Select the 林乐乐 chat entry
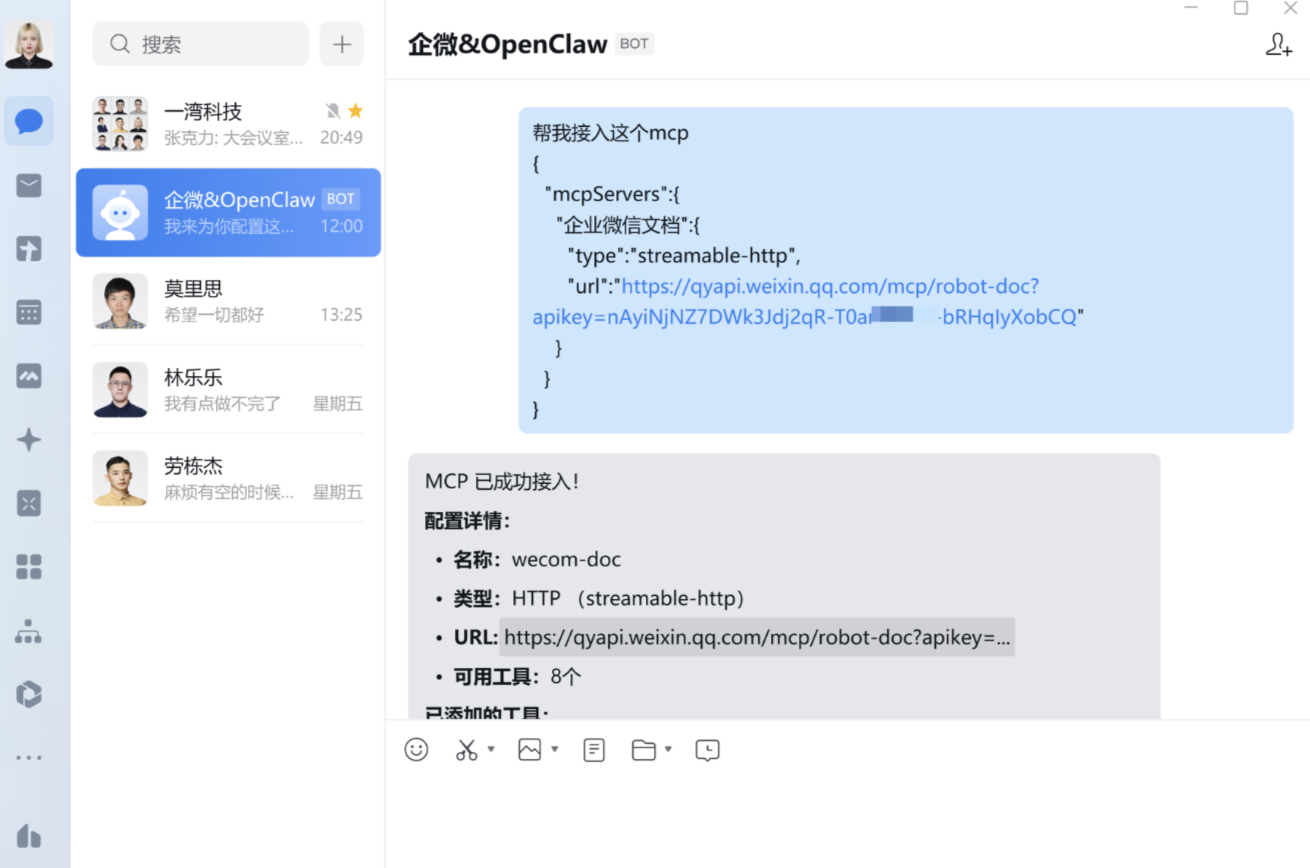Screen dimensions: 1310x868 click(x=228, y=390)
